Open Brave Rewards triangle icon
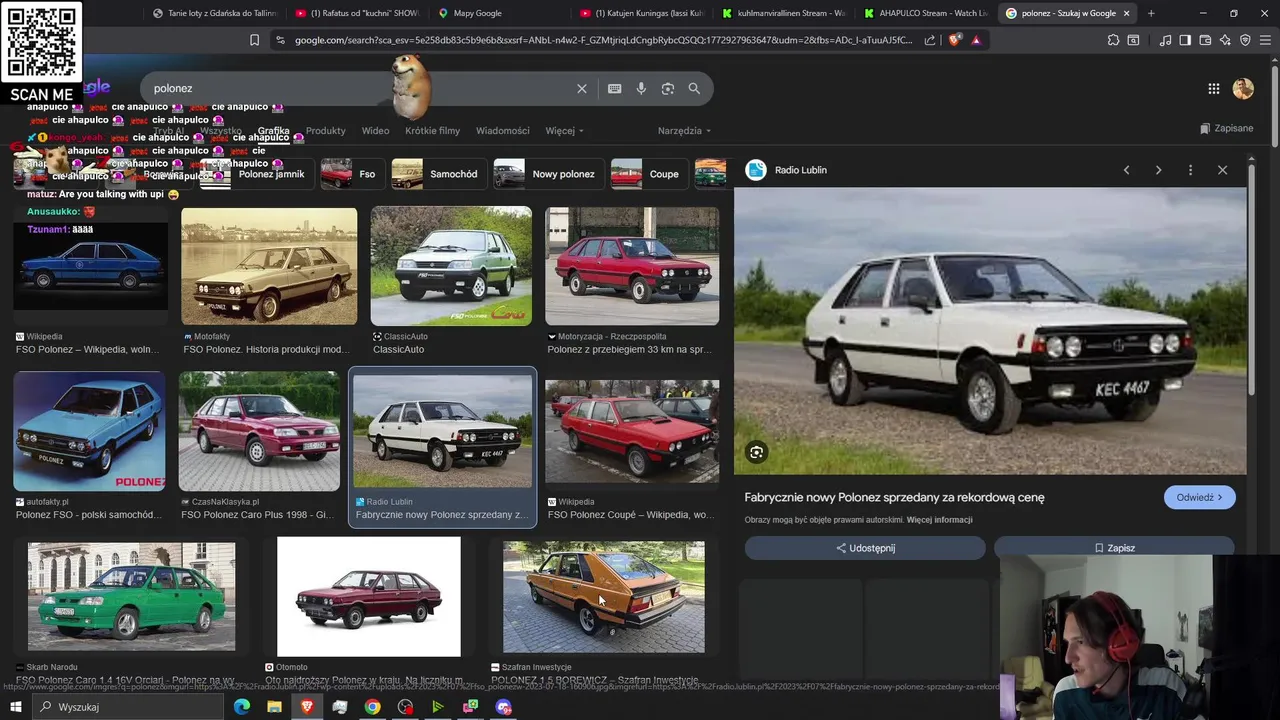The height and width of the screenshot is (720, 1280). pos(976,40)
